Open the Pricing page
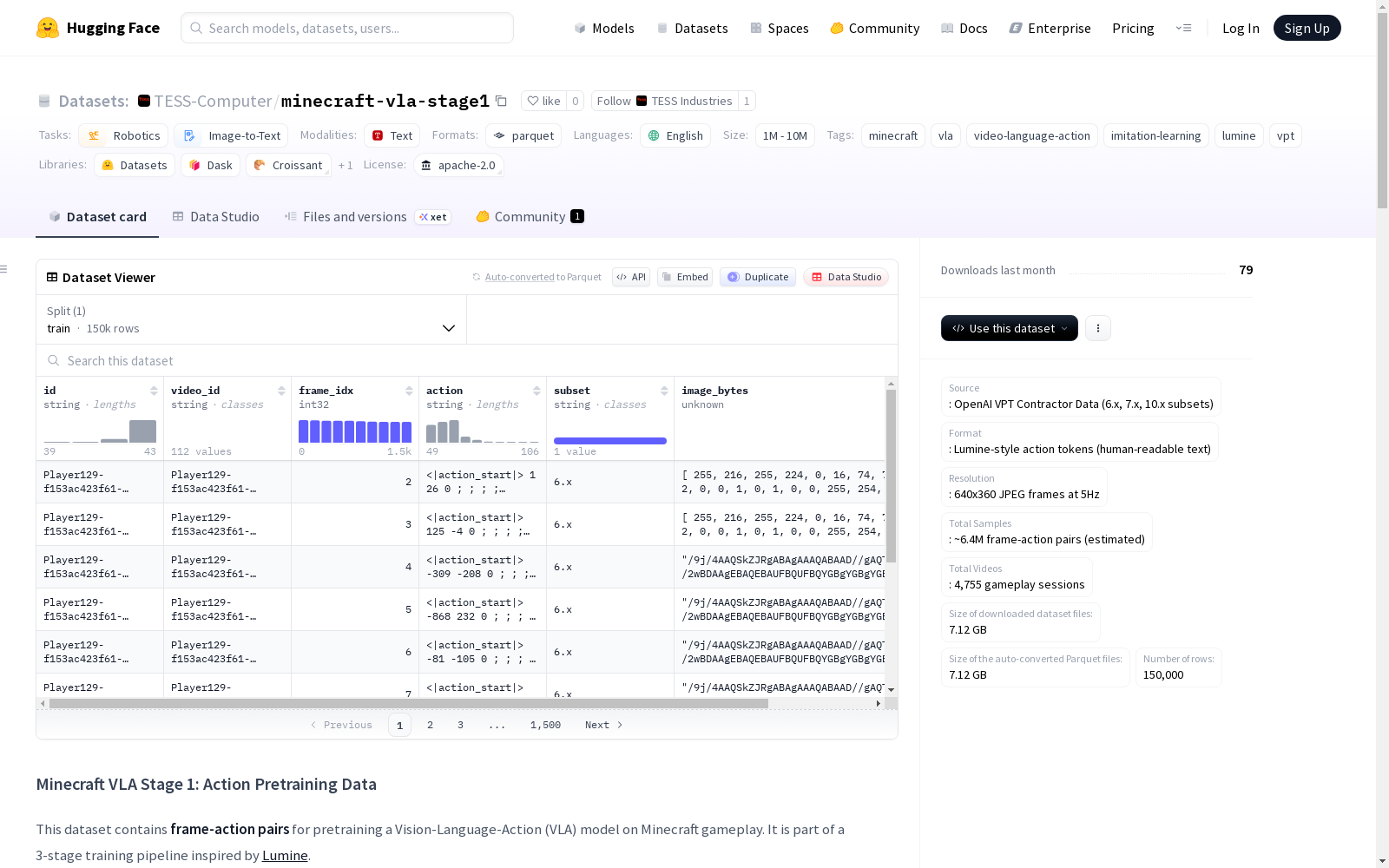Image resolution: width=1389 pixels, height=868 pixels. [1133, 28]
